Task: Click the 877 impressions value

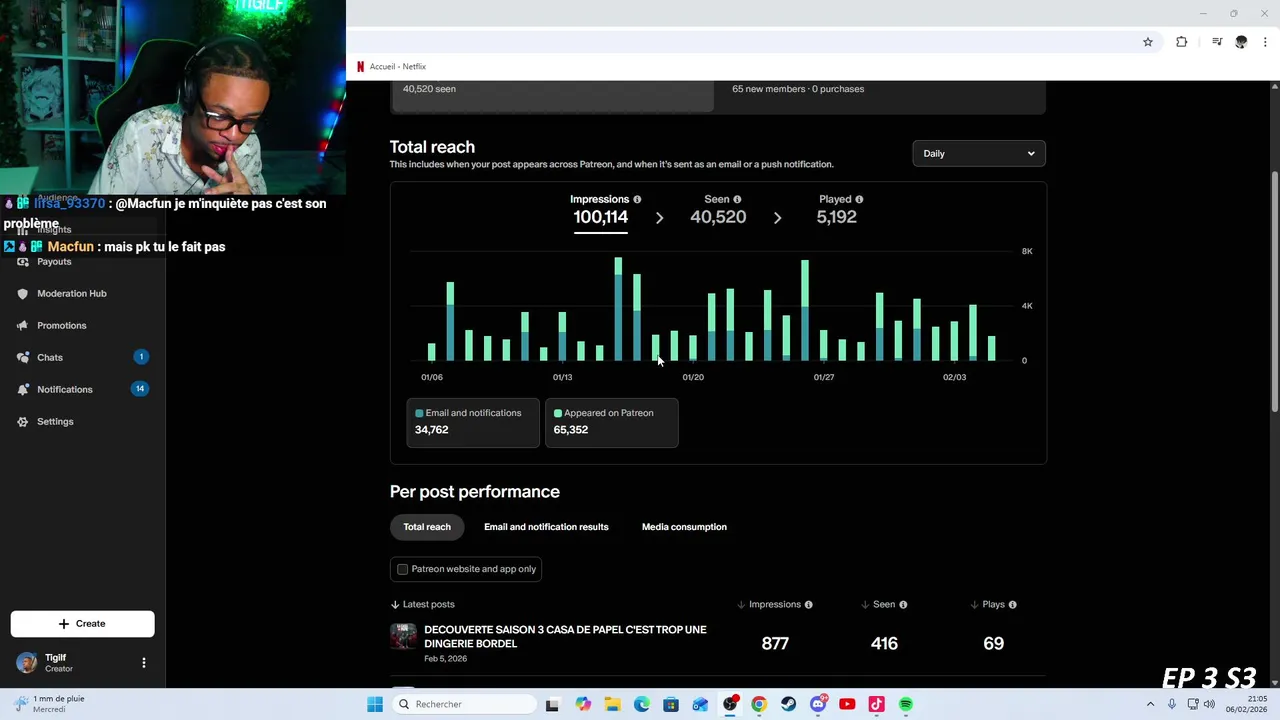Action: coord(775,644)
